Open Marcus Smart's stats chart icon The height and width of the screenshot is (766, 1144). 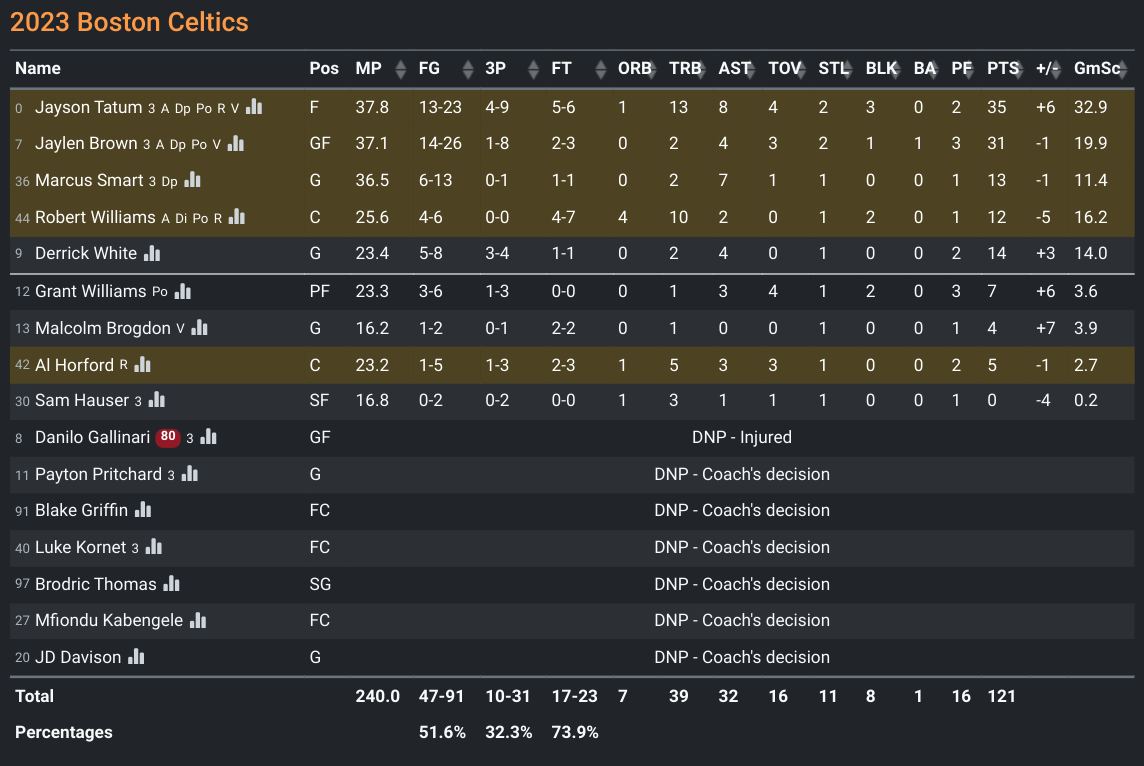tap(193, 179)
